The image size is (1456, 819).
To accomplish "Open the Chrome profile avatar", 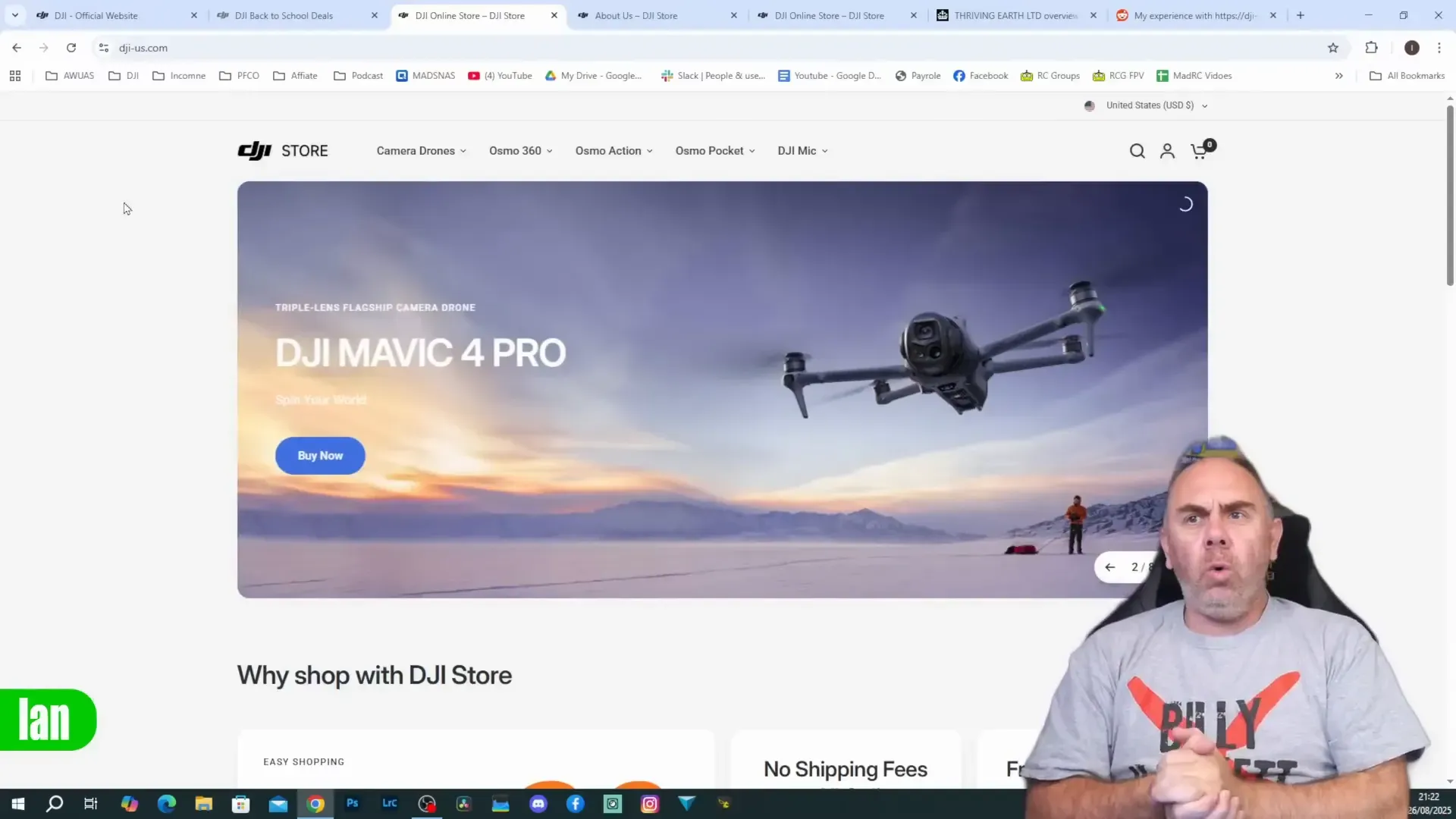I will tap(1411, 48).
